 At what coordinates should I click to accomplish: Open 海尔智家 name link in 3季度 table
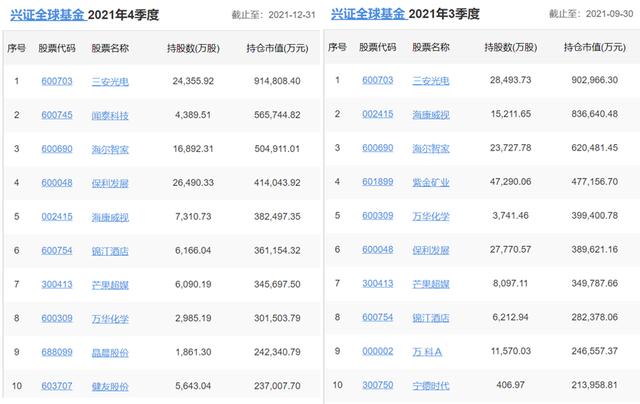click(431, 149)
